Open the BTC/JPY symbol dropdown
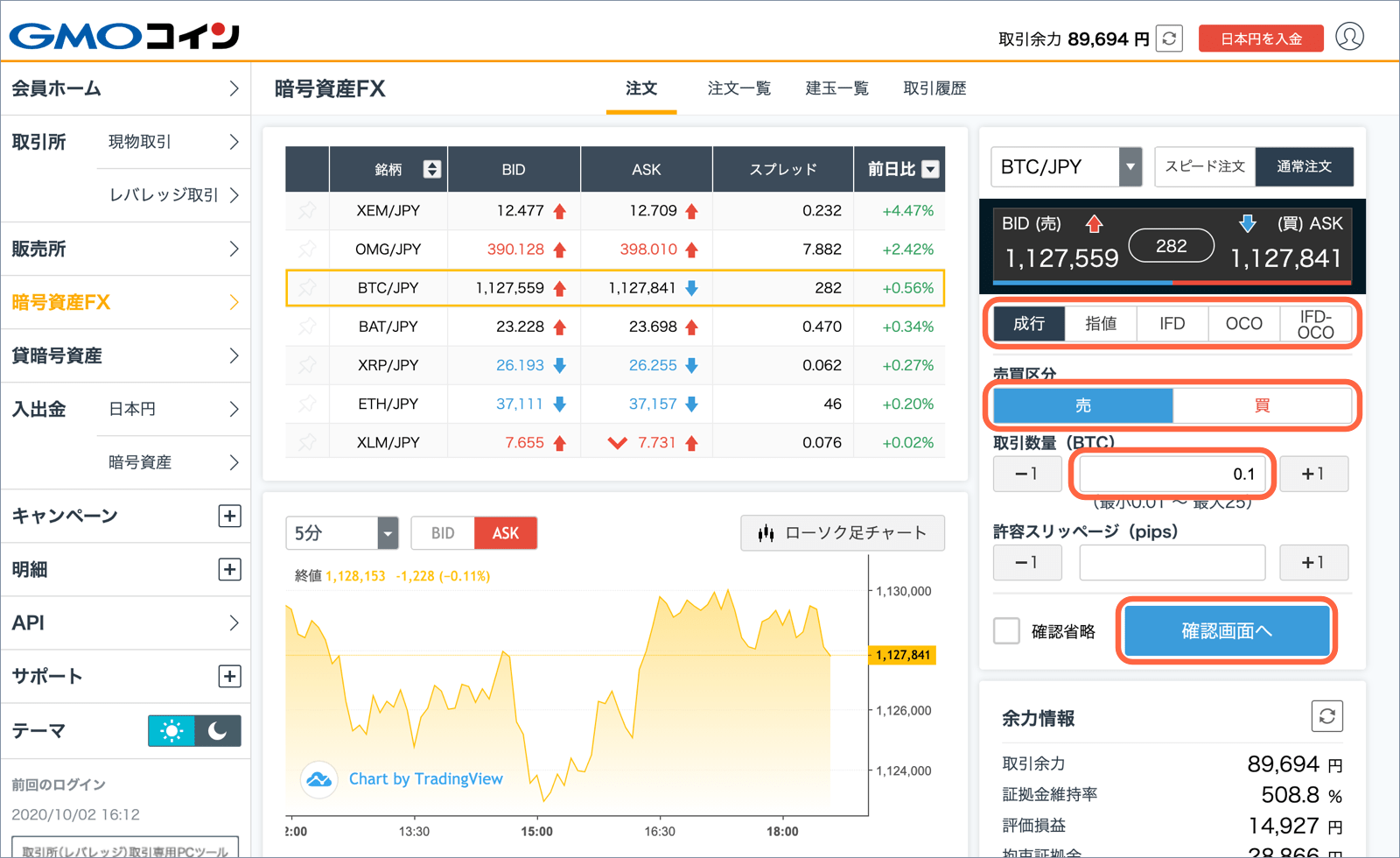 (x=1067, y=166)
